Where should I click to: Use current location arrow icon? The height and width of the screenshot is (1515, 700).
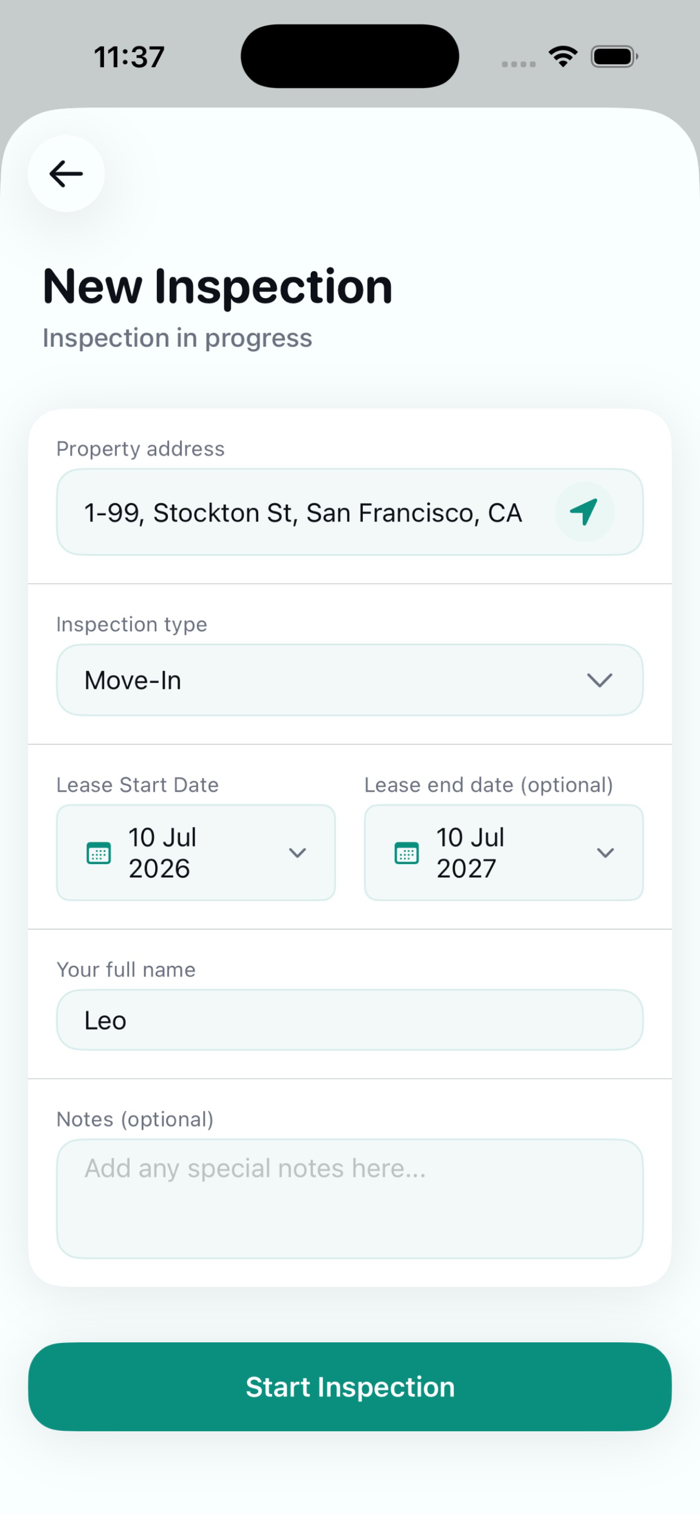pos(584,512)
